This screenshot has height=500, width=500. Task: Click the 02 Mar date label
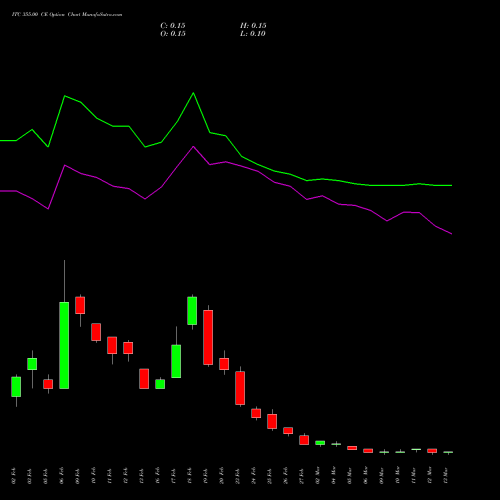tap(318, 476)
